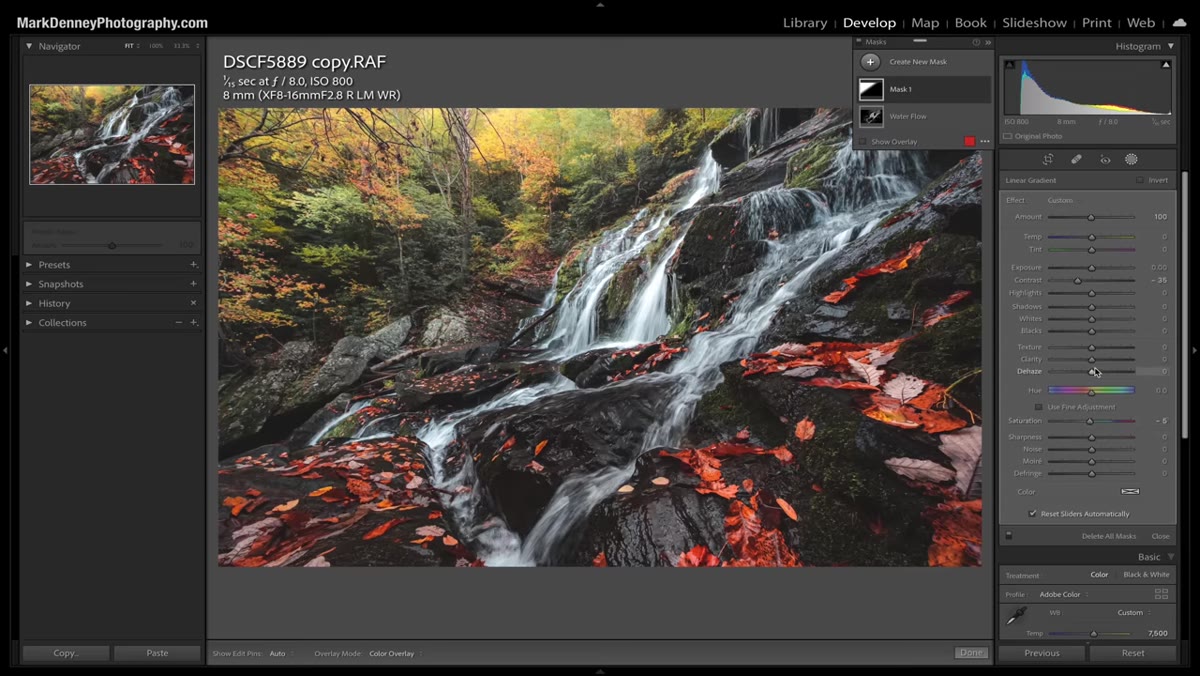The width and height of the screenshot is (1200, 676).
Task: Open the mask overlay options ellipsis
Action: tap(985, 142)
